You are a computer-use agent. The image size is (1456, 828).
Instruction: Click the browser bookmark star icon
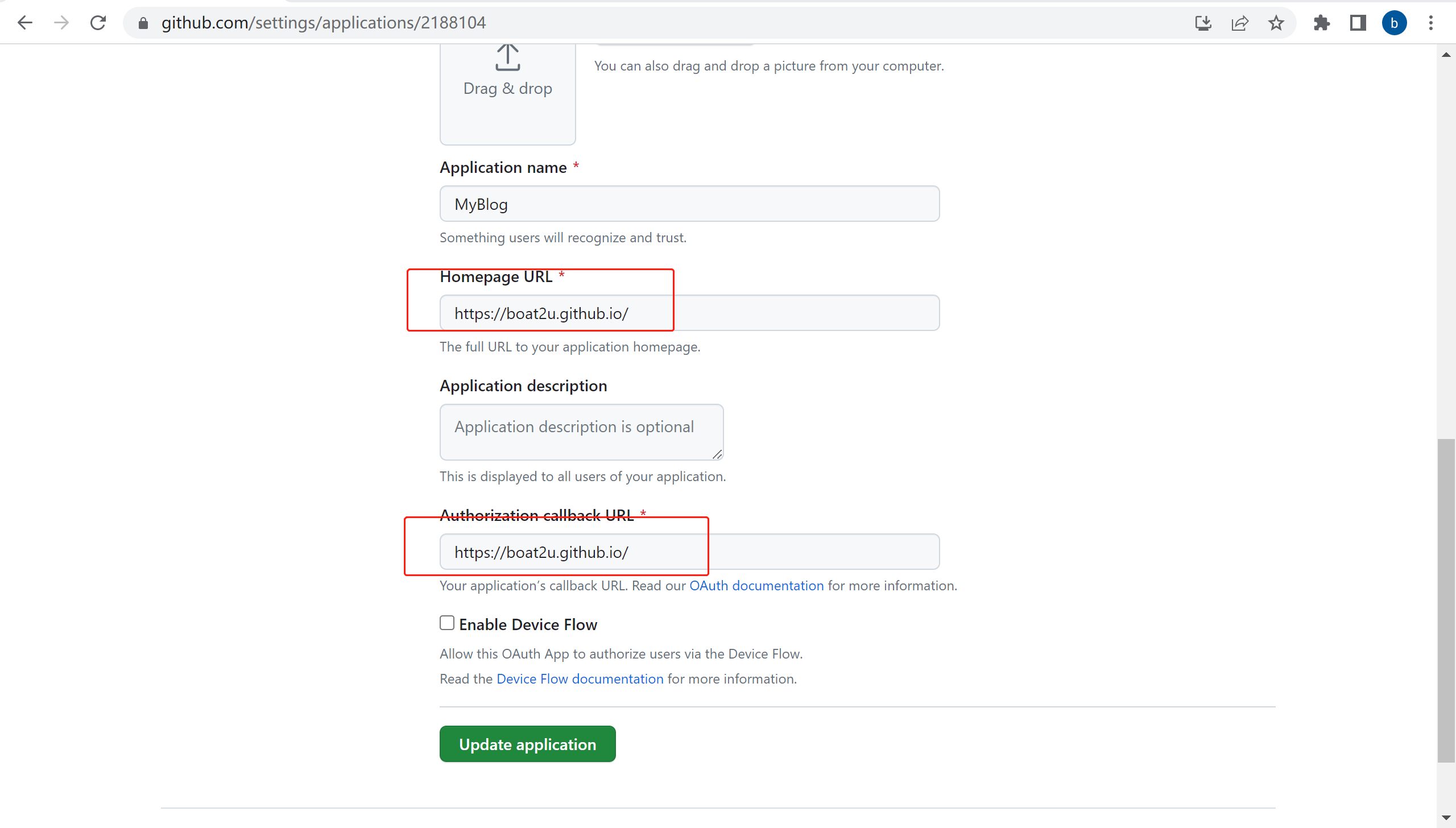click(1277, 22)
